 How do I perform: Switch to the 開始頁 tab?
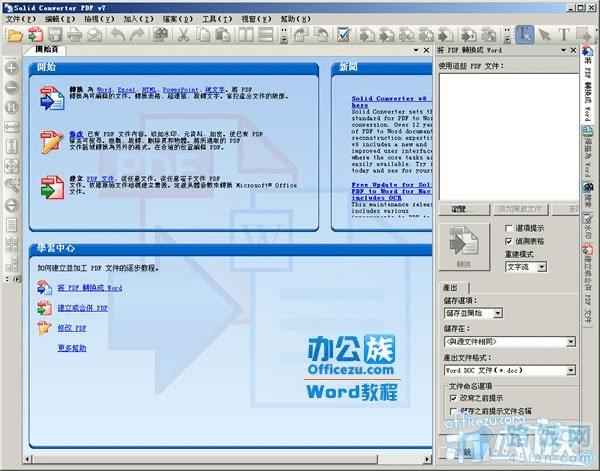point(46,50)
